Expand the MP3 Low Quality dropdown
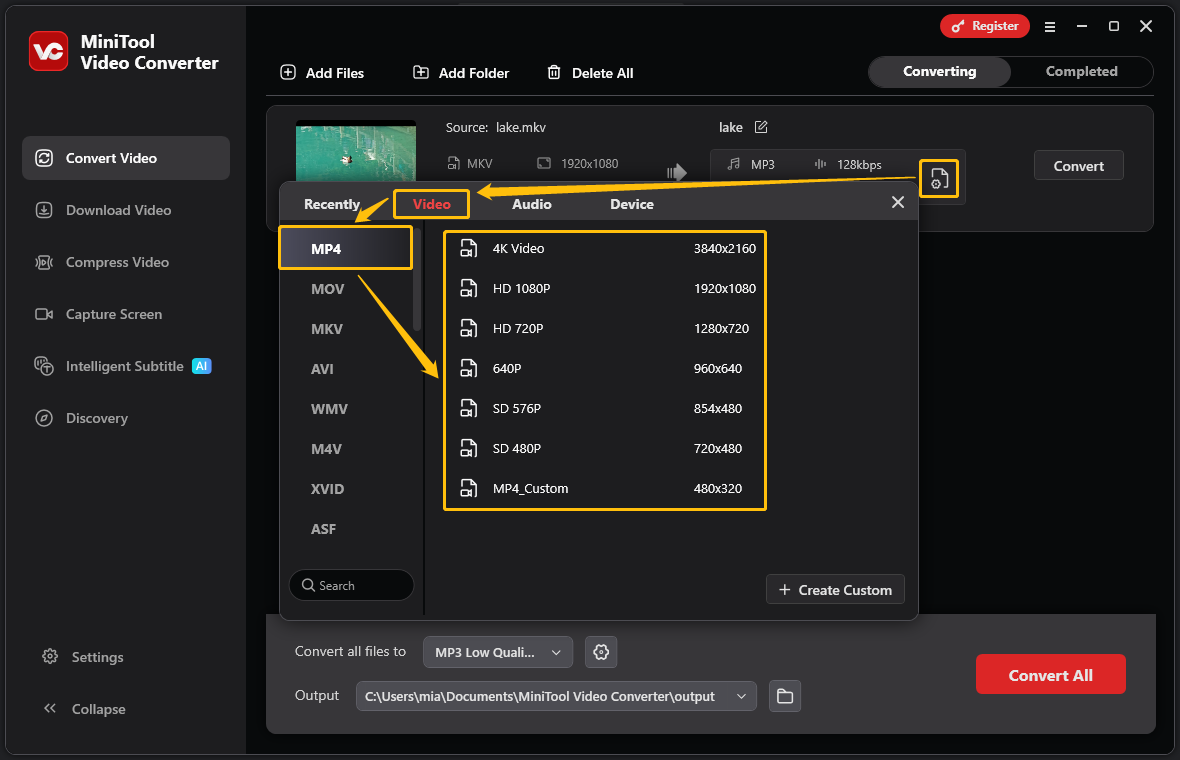This screenshot has height=760, width=1180. coord(497,652)
